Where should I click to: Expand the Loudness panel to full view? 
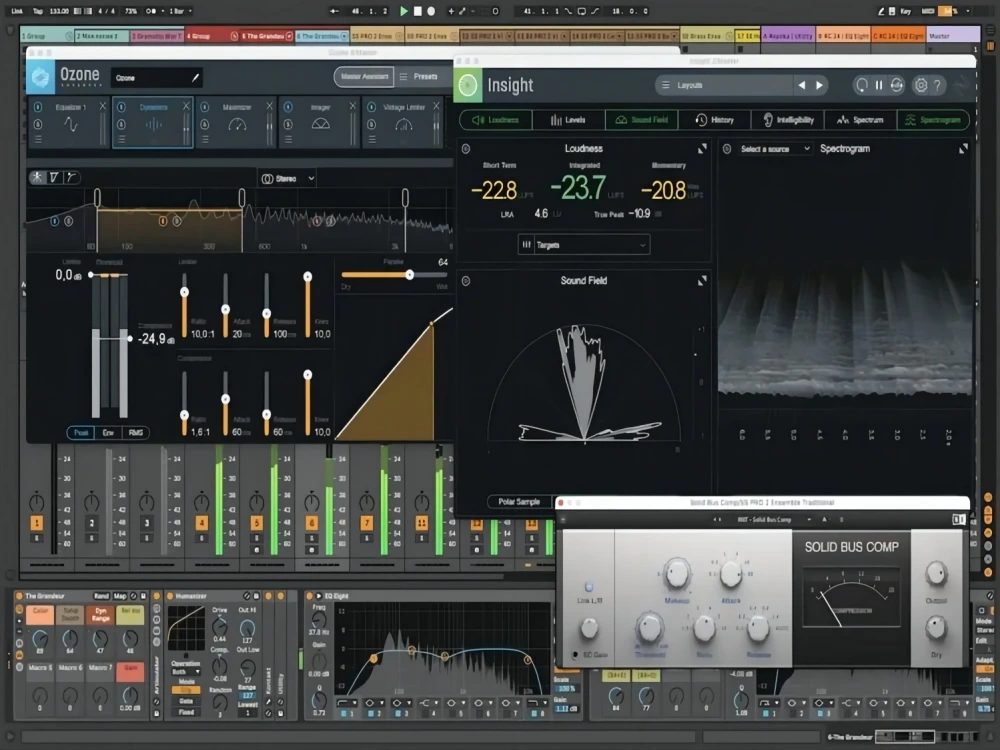click(702, 149)
